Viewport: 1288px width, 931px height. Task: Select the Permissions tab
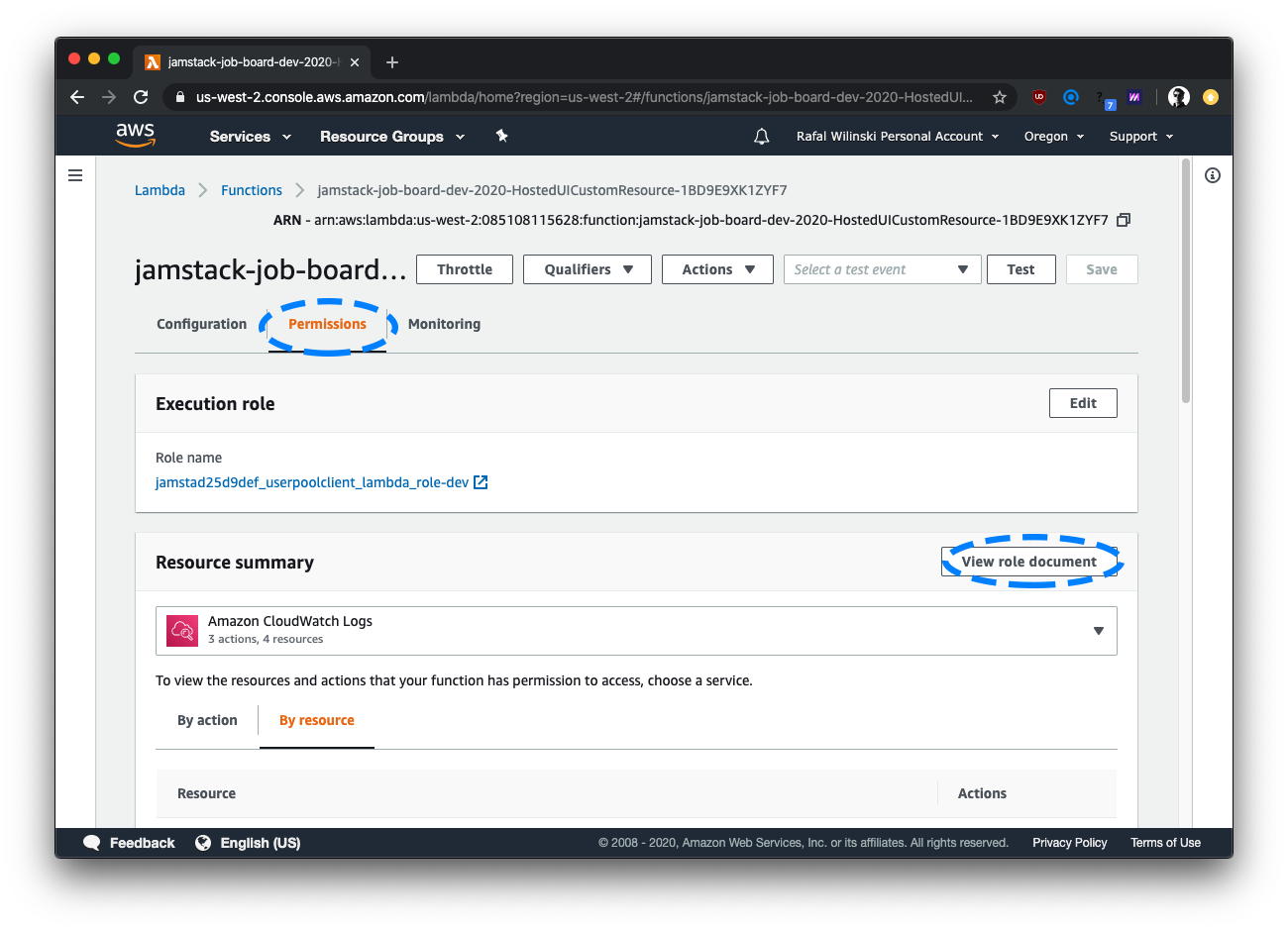click(327, 324)
